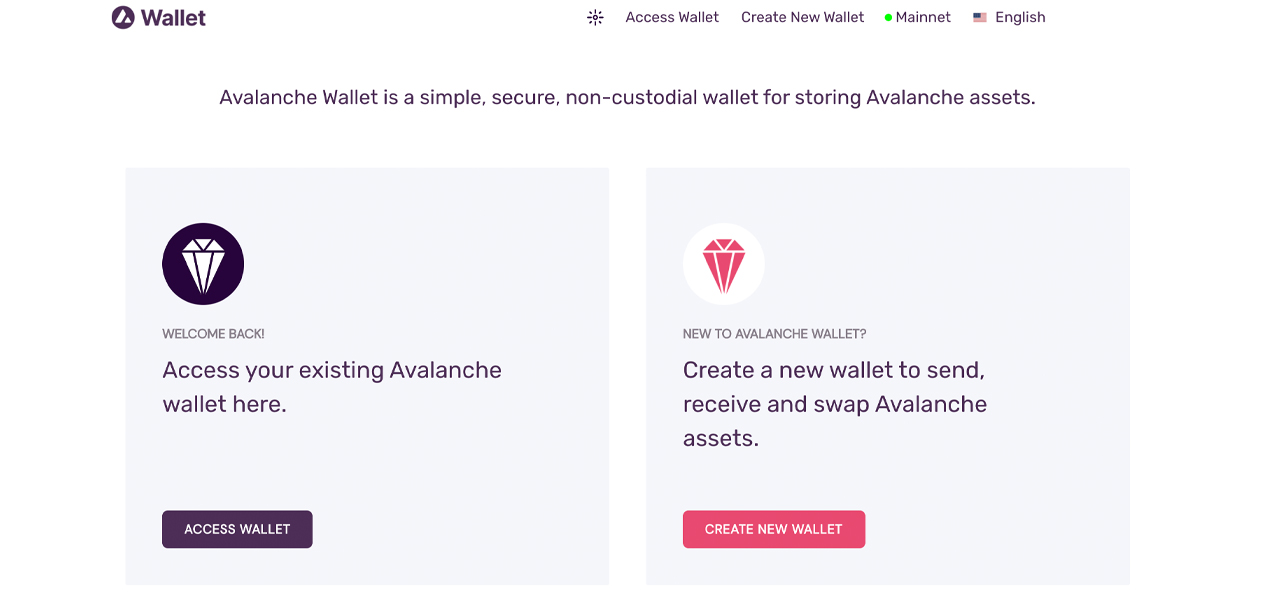Click the US flag language icon
The image size is (1280, 600).
980,17
